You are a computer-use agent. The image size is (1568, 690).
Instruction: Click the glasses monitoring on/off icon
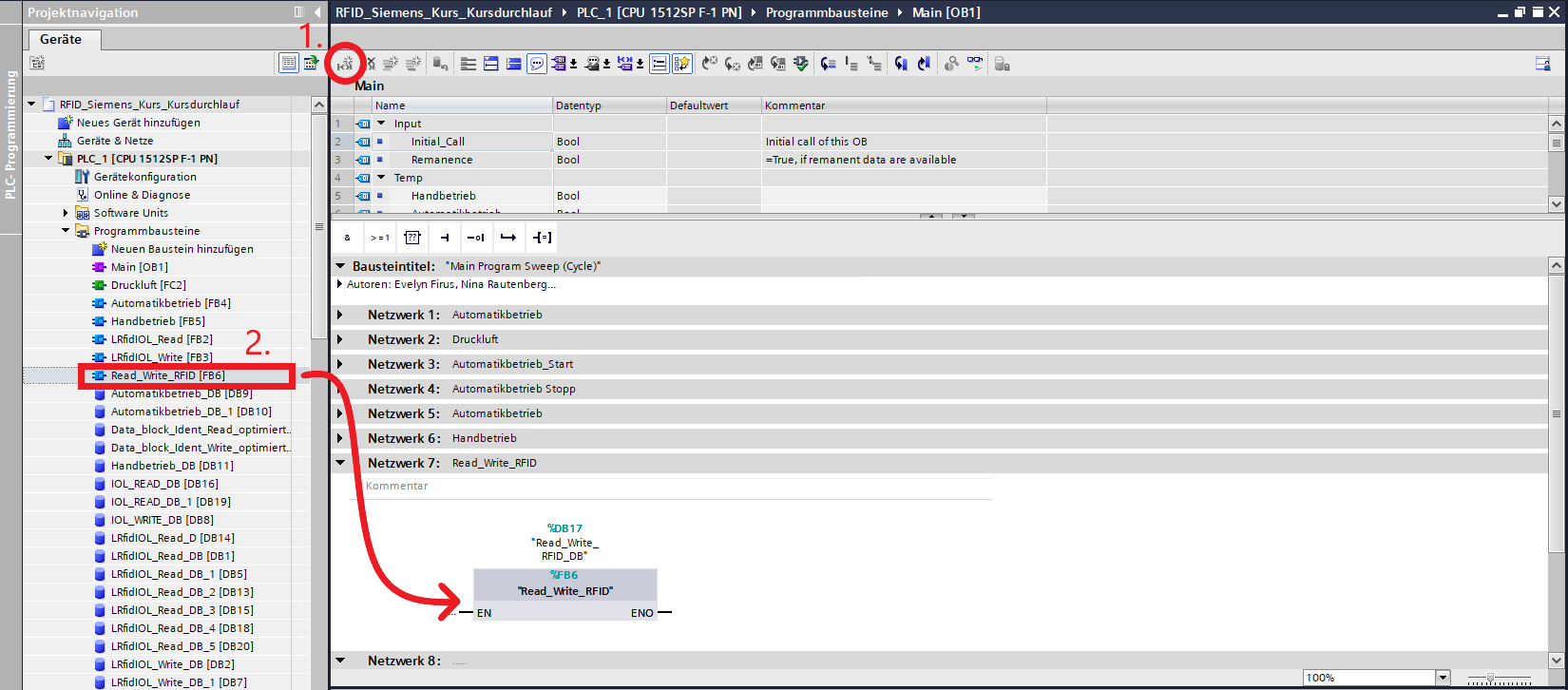point(975,64)
